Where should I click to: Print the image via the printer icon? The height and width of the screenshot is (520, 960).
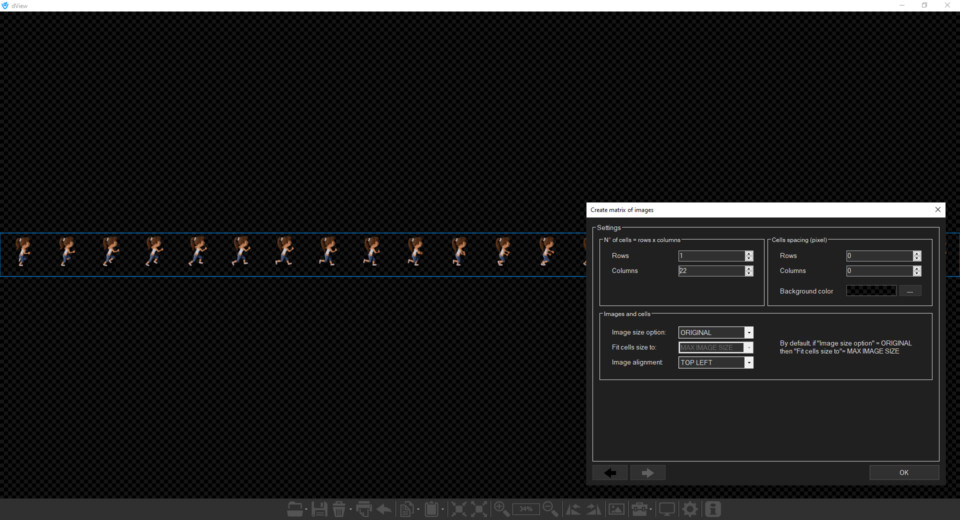pos(364,509)
